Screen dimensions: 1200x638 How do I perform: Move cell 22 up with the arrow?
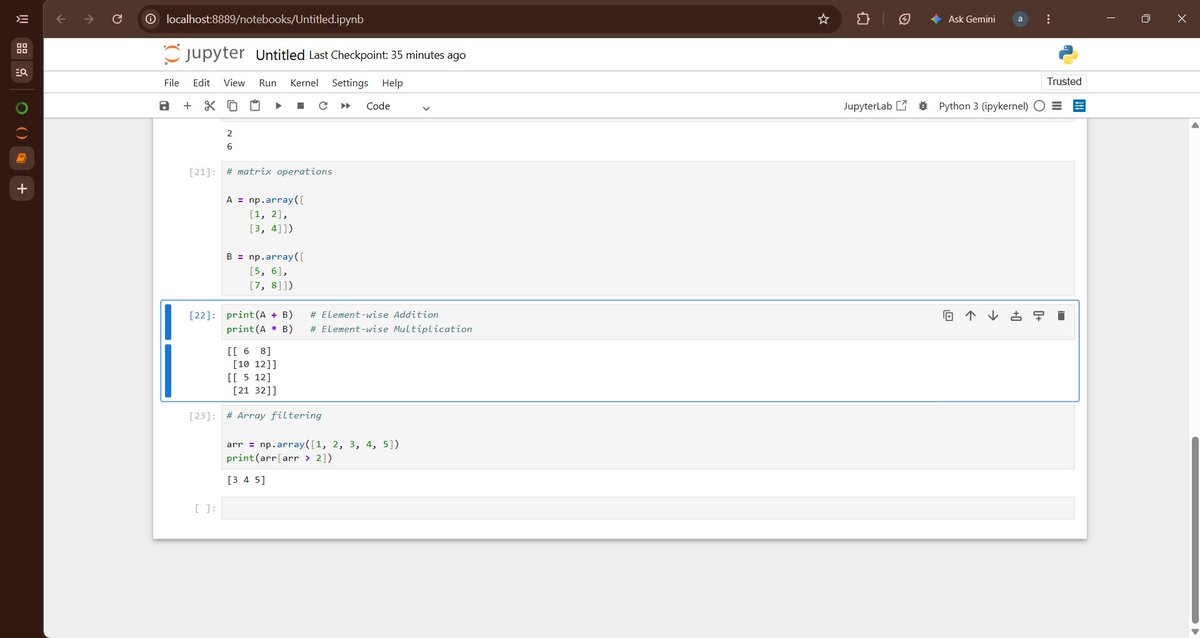click(x=970, y=316)
